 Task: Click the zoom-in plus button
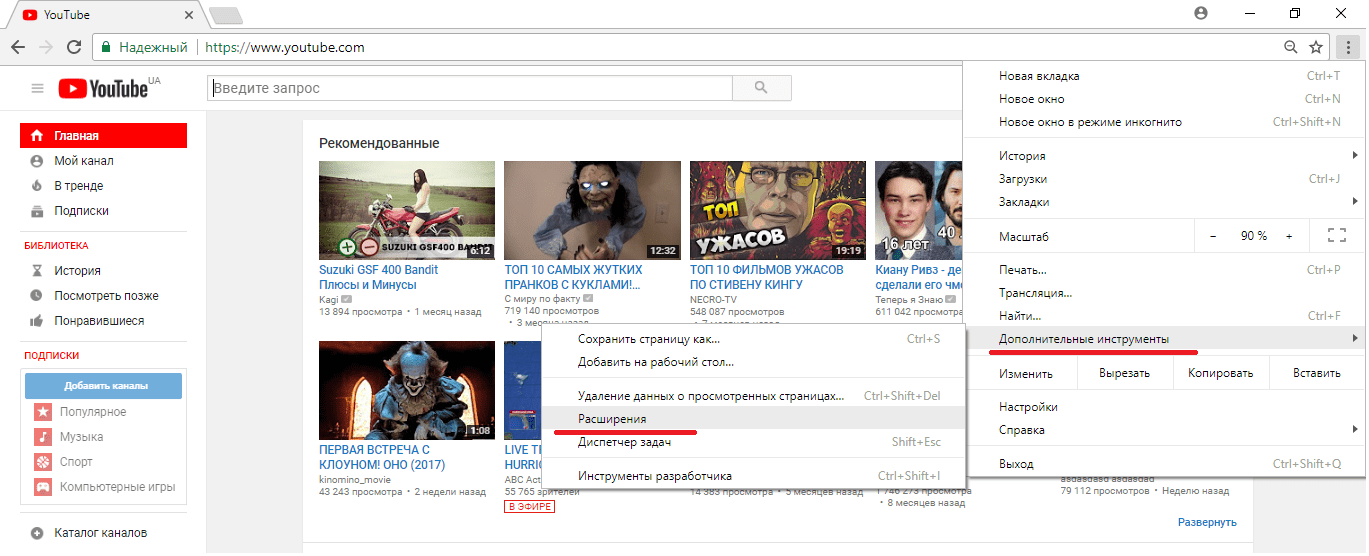point(1289,236)
